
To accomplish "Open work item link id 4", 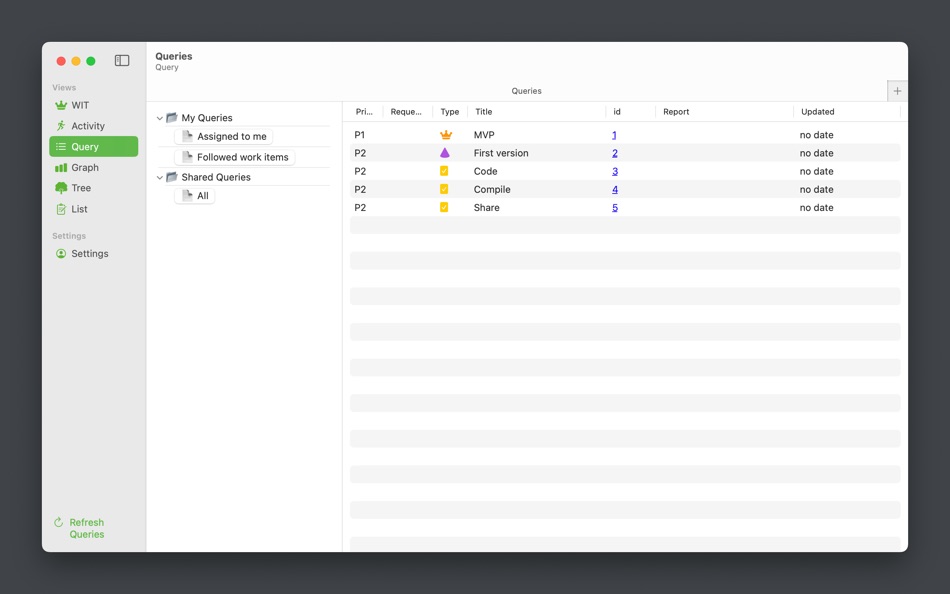I will (615, 190).
